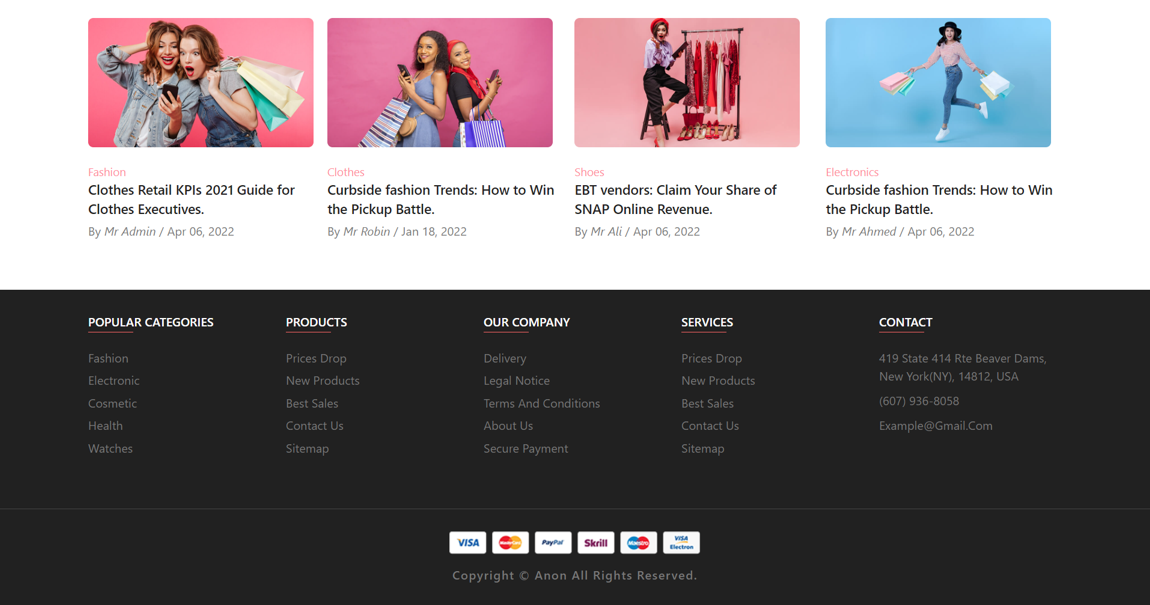This screenshot has width=1150, height=605.
Task: Select the PayPal payment icon
Action: [x=553, y=543]
